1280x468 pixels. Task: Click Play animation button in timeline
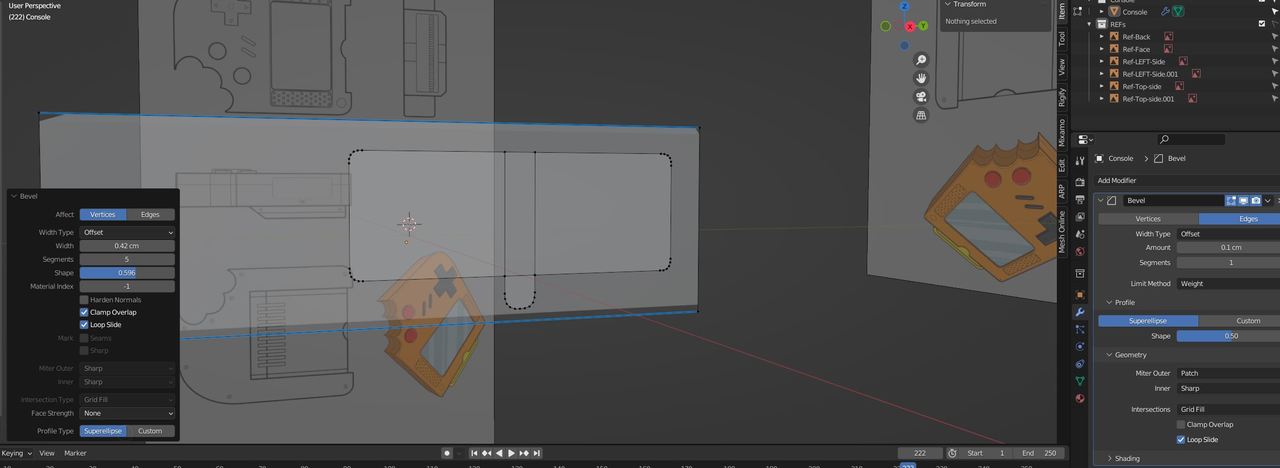click(x=511, y=453)
